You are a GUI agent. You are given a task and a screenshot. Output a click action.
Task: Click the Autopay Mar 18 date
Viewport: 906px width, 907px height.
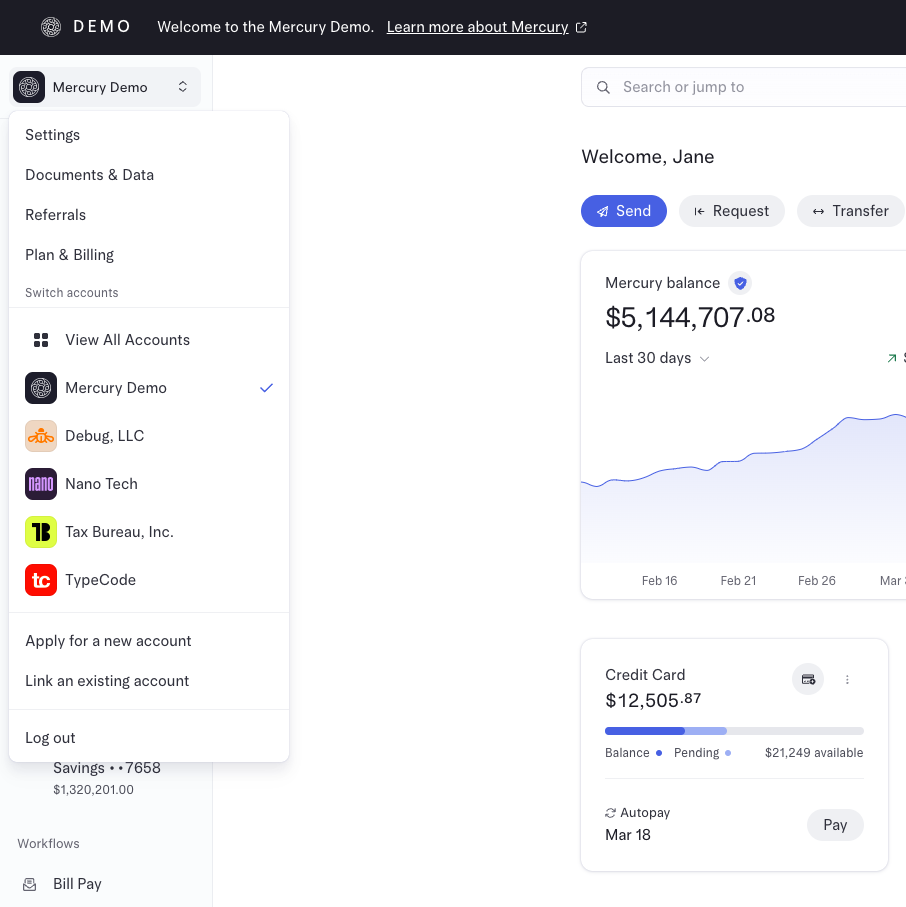(628, 835)
